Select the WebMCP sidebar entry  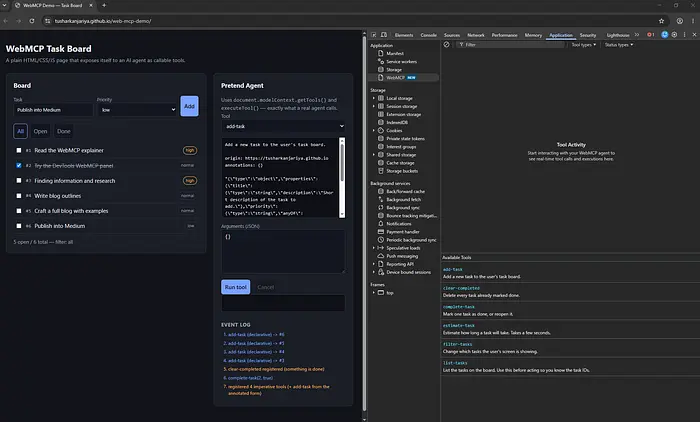coord(403,78)
